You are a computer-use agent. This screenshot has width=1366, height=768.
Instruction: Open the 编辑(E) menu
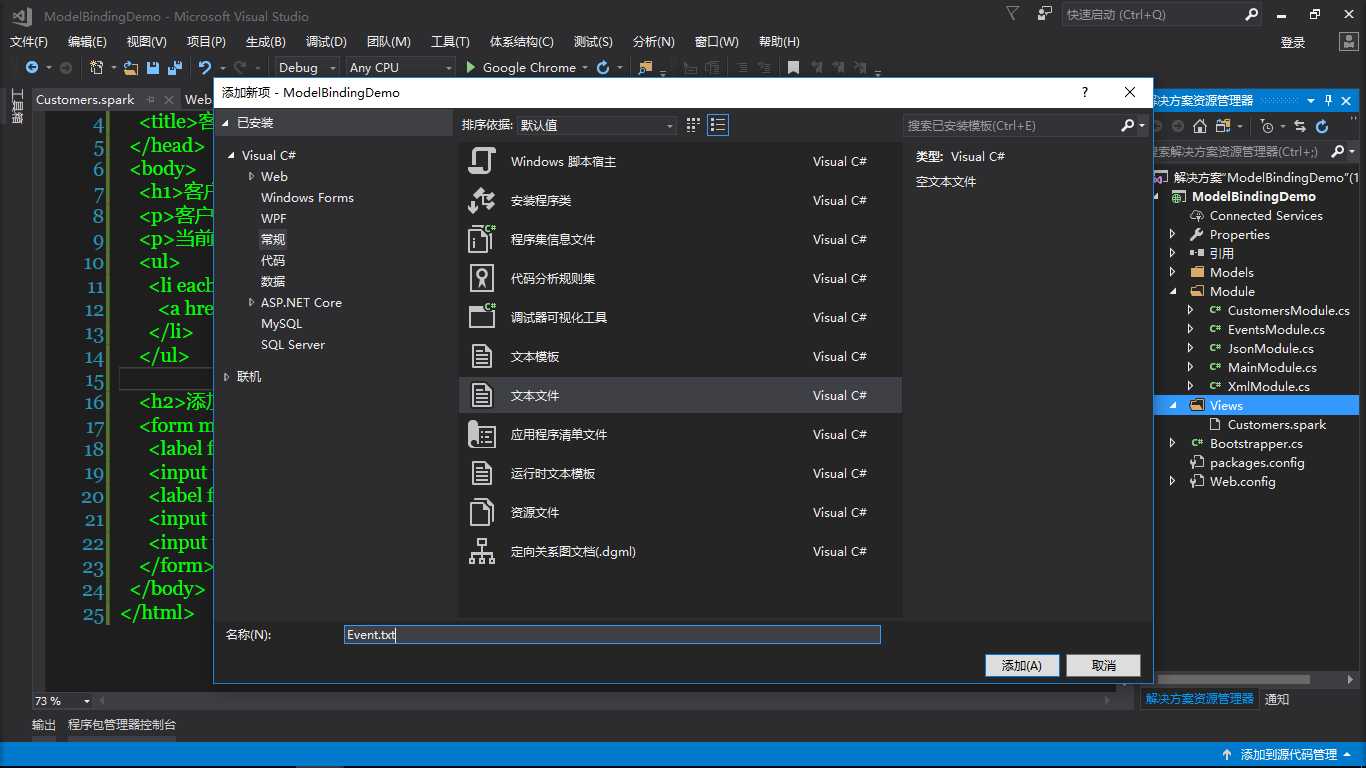[x=87, y=41]
